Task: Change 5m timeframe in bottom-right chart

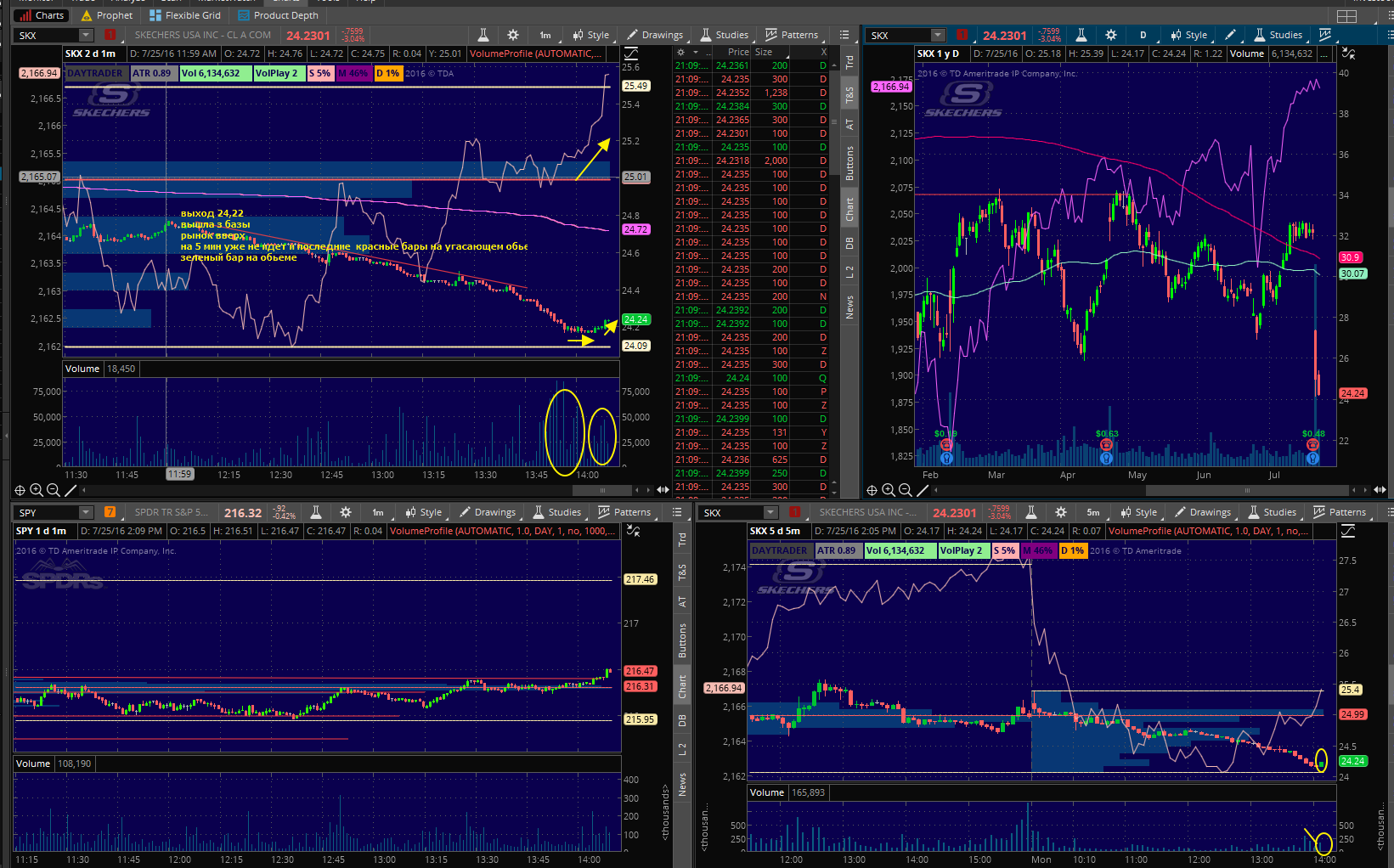Action: (1093, 512)
